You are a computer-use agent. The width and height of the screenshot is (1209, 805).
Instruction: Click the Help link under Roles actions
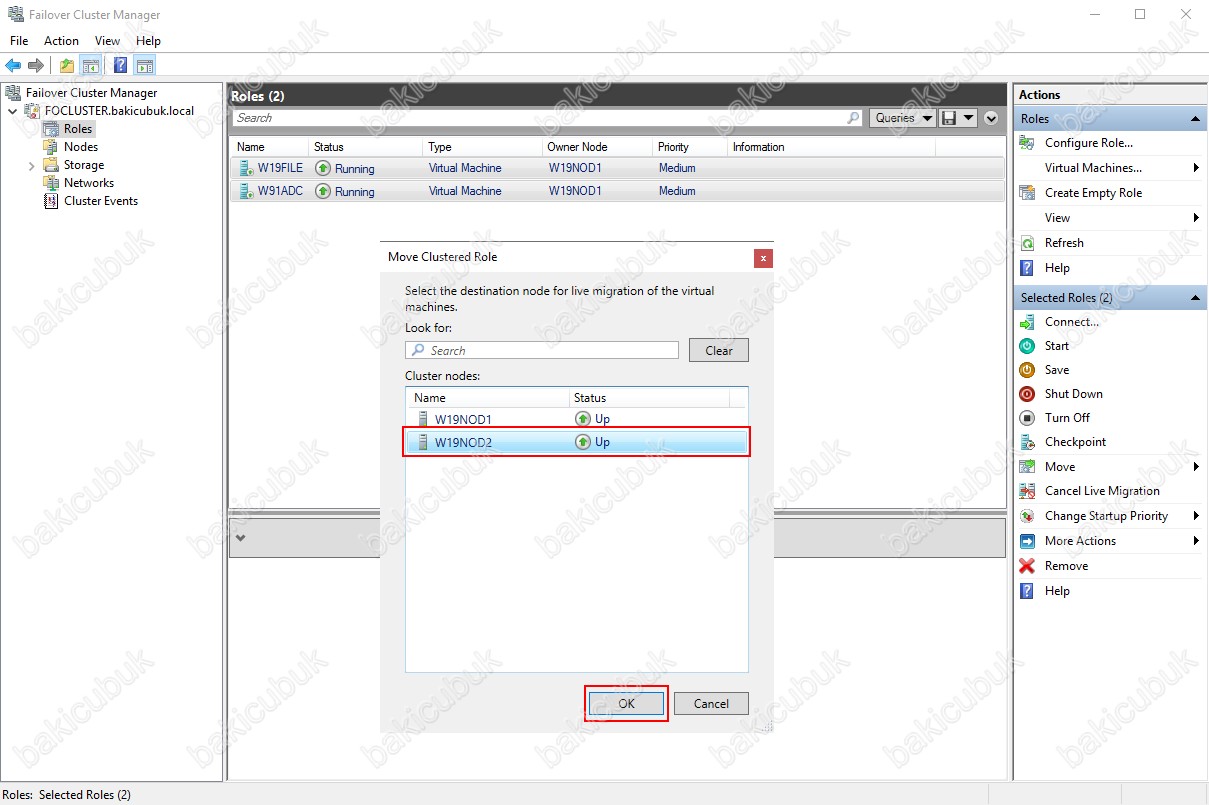point(1057,268)
